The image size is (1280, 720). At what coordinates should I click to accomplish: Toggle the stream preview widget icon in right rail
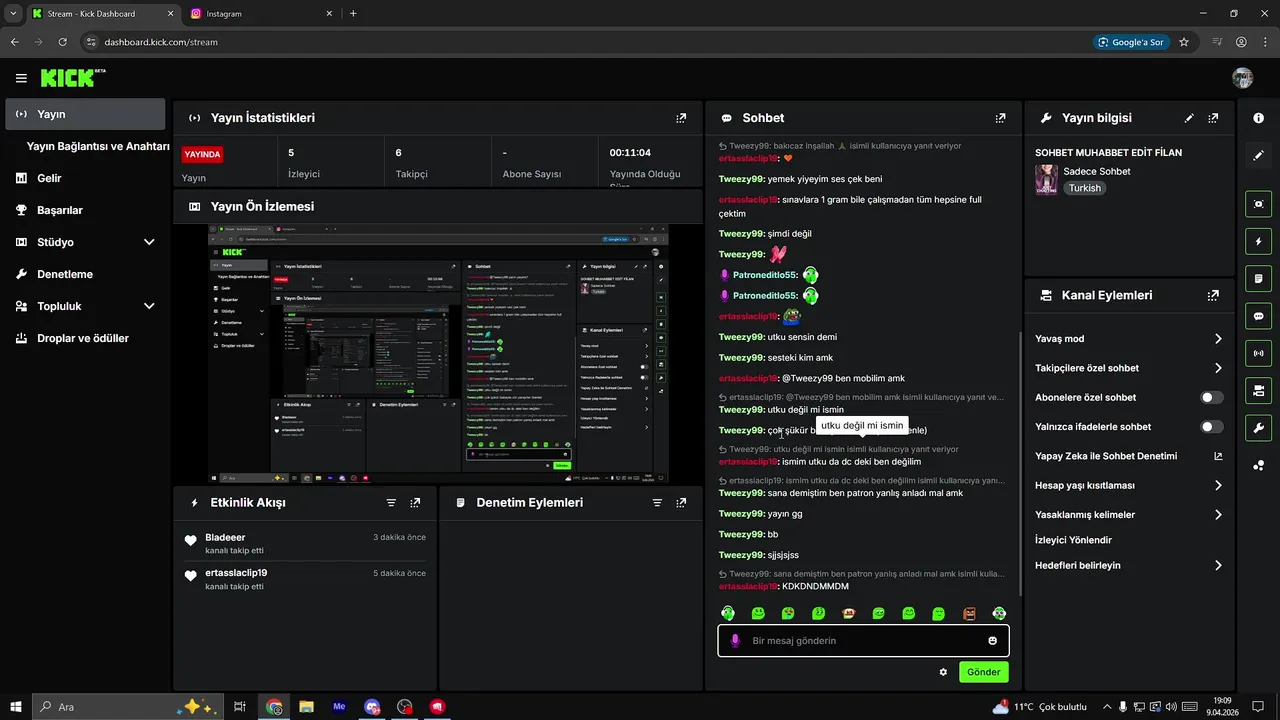tap(1258, 203)
